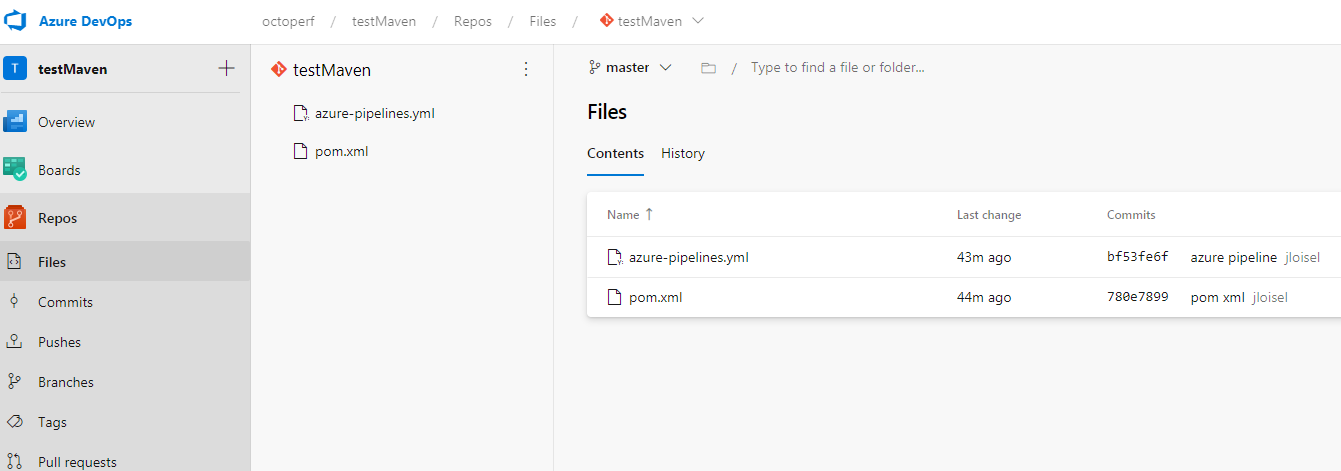Open the Boards section in sidebar
The image size is (1341, 471).
(x=59, y=170)
